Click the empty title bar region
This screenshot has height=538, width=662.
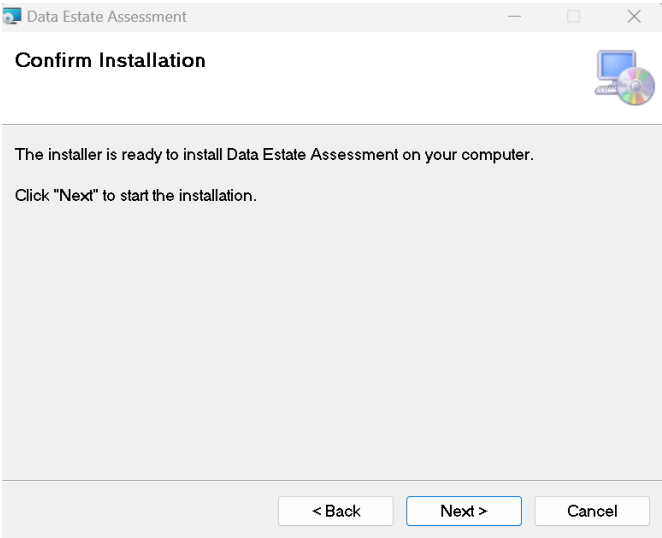pyautogui.click(x=338, y=16)
